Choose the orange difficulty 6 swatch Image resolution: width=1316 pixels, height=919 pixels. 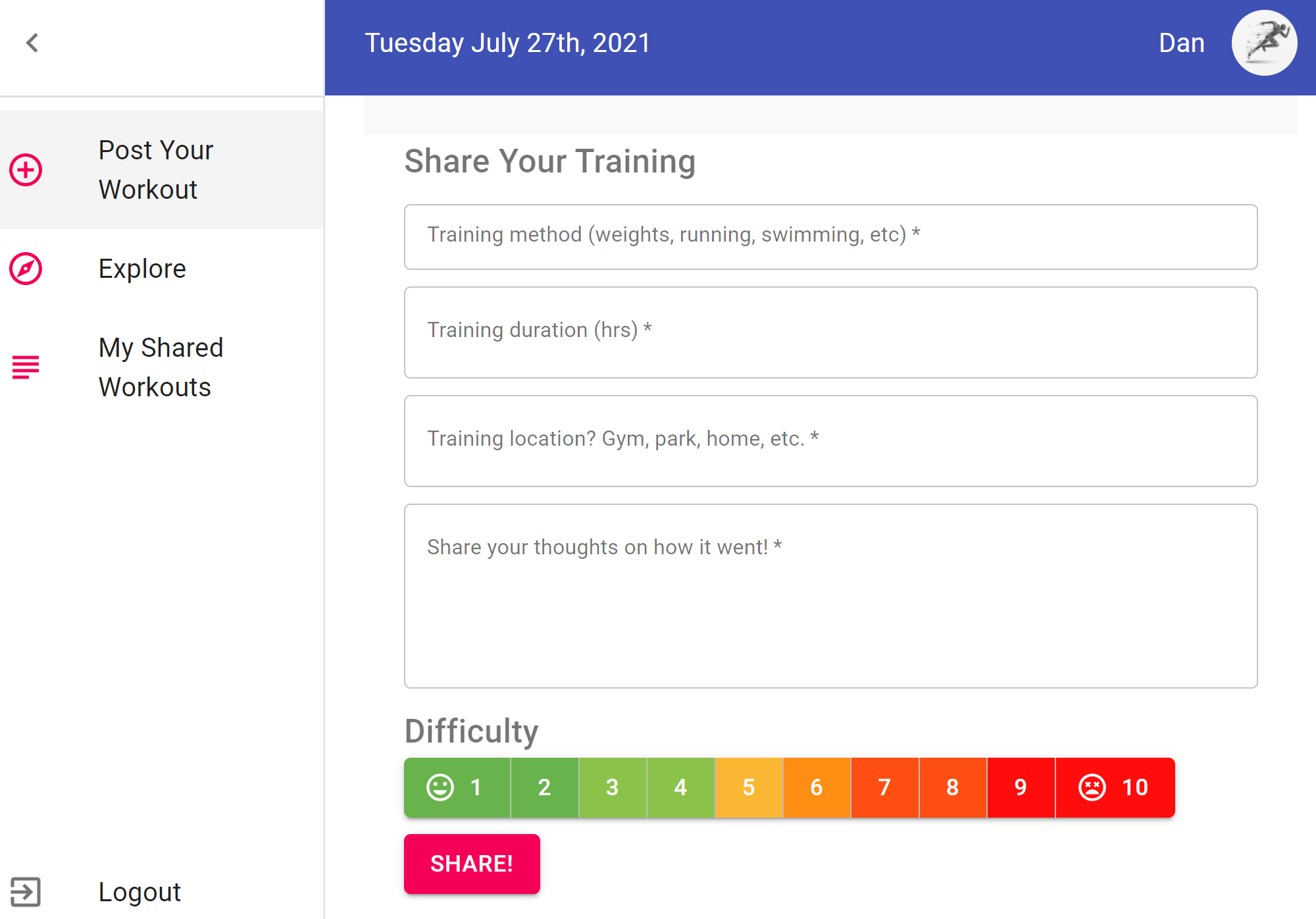817,787
